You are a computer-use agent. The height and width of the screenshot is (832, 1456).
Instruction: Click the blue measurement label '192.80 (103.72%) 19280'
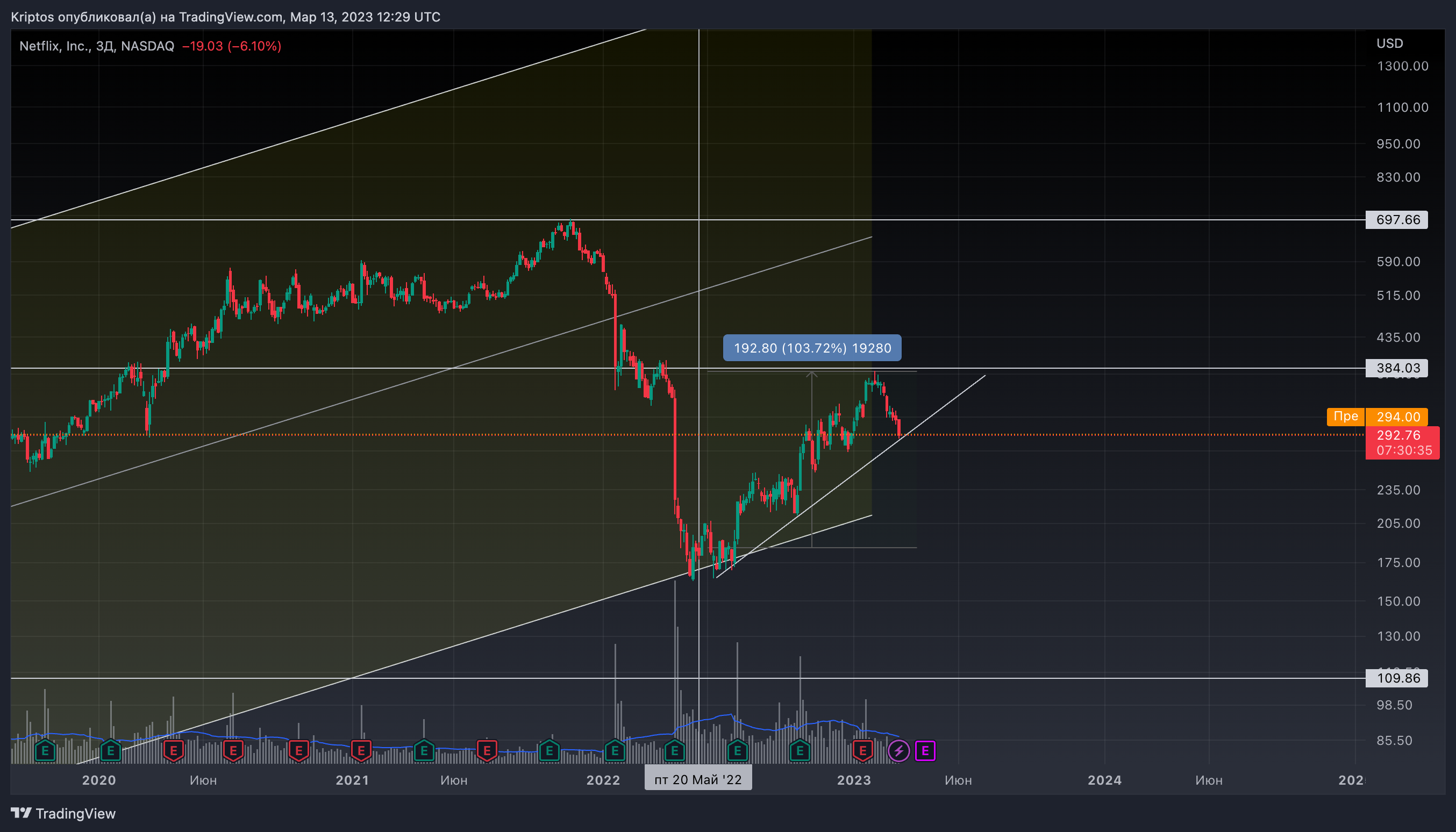pos(812,348)
